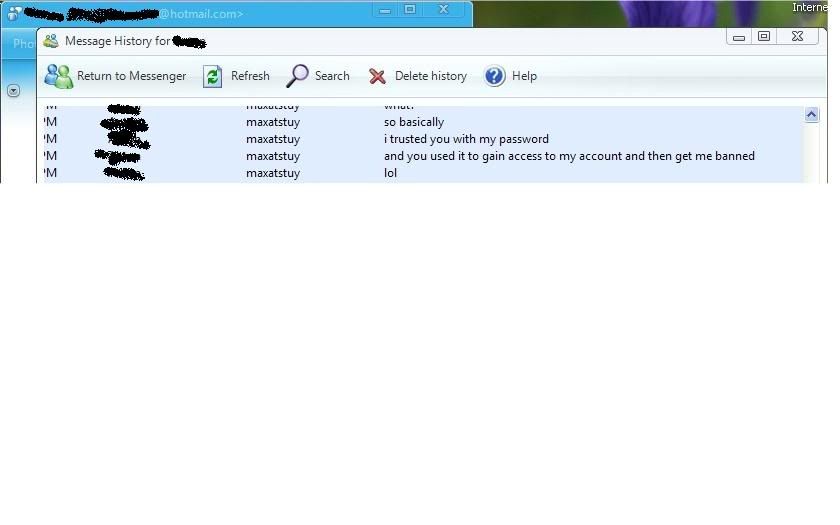The image size is (840, 525).
Task: Select message about gaining access to account
Action: [x=569, y=156]
